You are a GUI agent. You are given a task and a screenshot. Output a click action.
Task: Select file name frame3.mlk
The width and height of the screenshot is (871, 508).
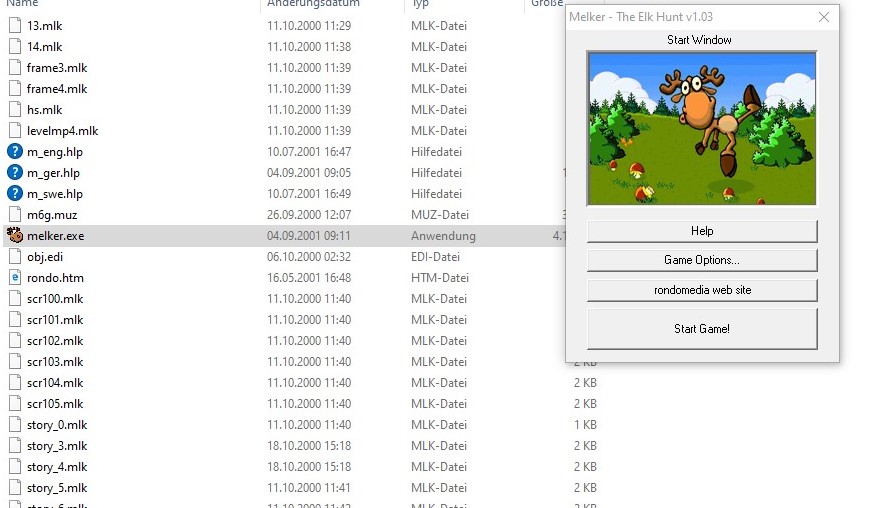(x=57, y=68)
